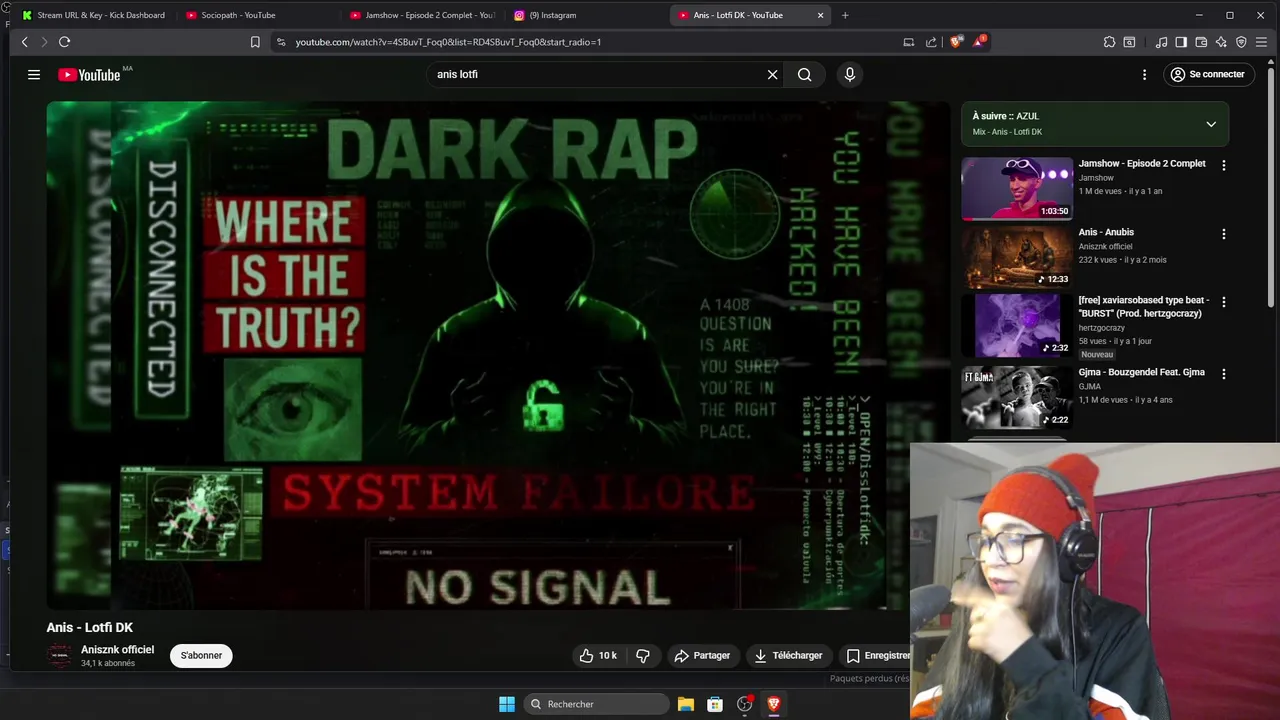Viewport: 1280px width, 720px height.
Task: Close the Anis - Lotfi DK tab
Action: click(821, 15)
